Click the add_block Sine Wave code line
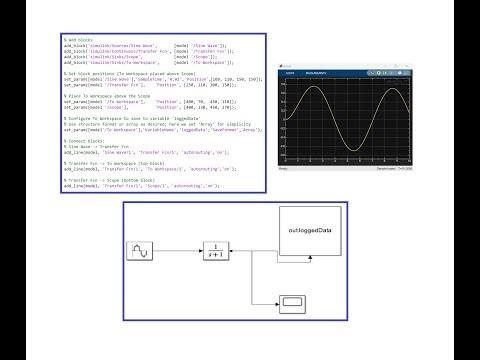 tap(145, 46)
